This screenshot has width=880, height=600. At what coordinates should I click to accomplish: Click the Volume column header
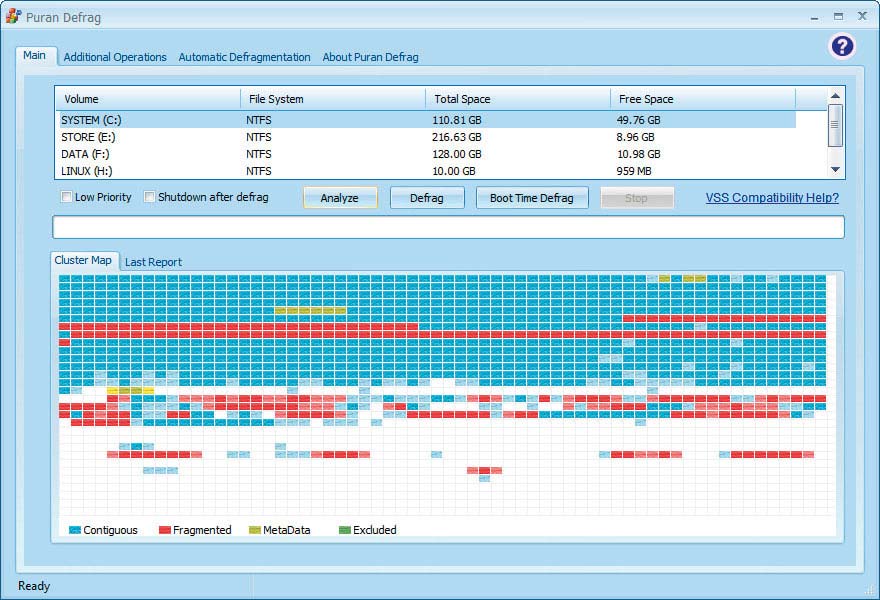click(148, 99)
